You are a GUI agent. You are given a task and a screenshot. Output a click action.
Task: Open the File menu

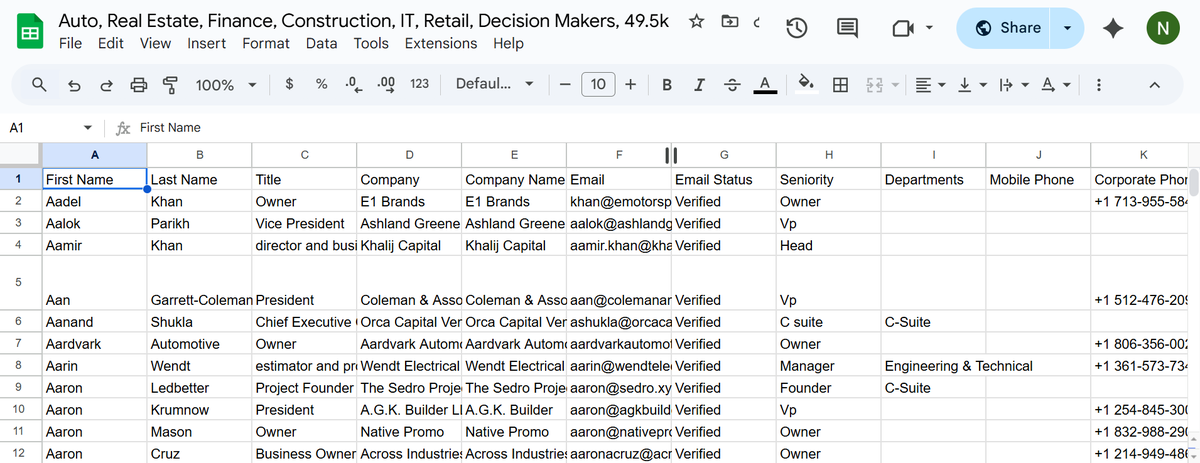pos(71,43)
